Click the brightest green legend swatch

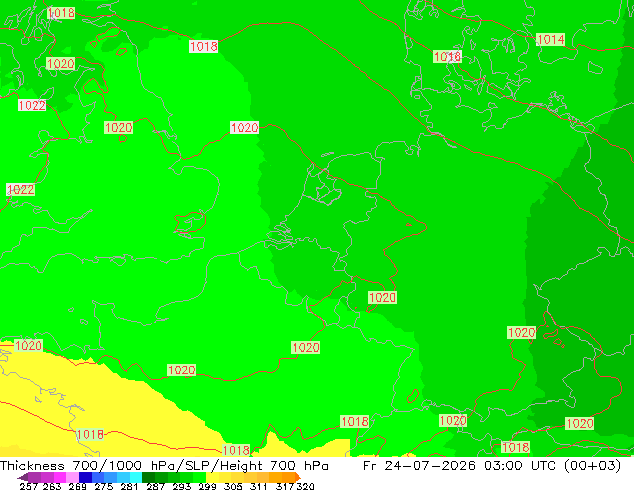pyautogui.click(x=200, y=477)
